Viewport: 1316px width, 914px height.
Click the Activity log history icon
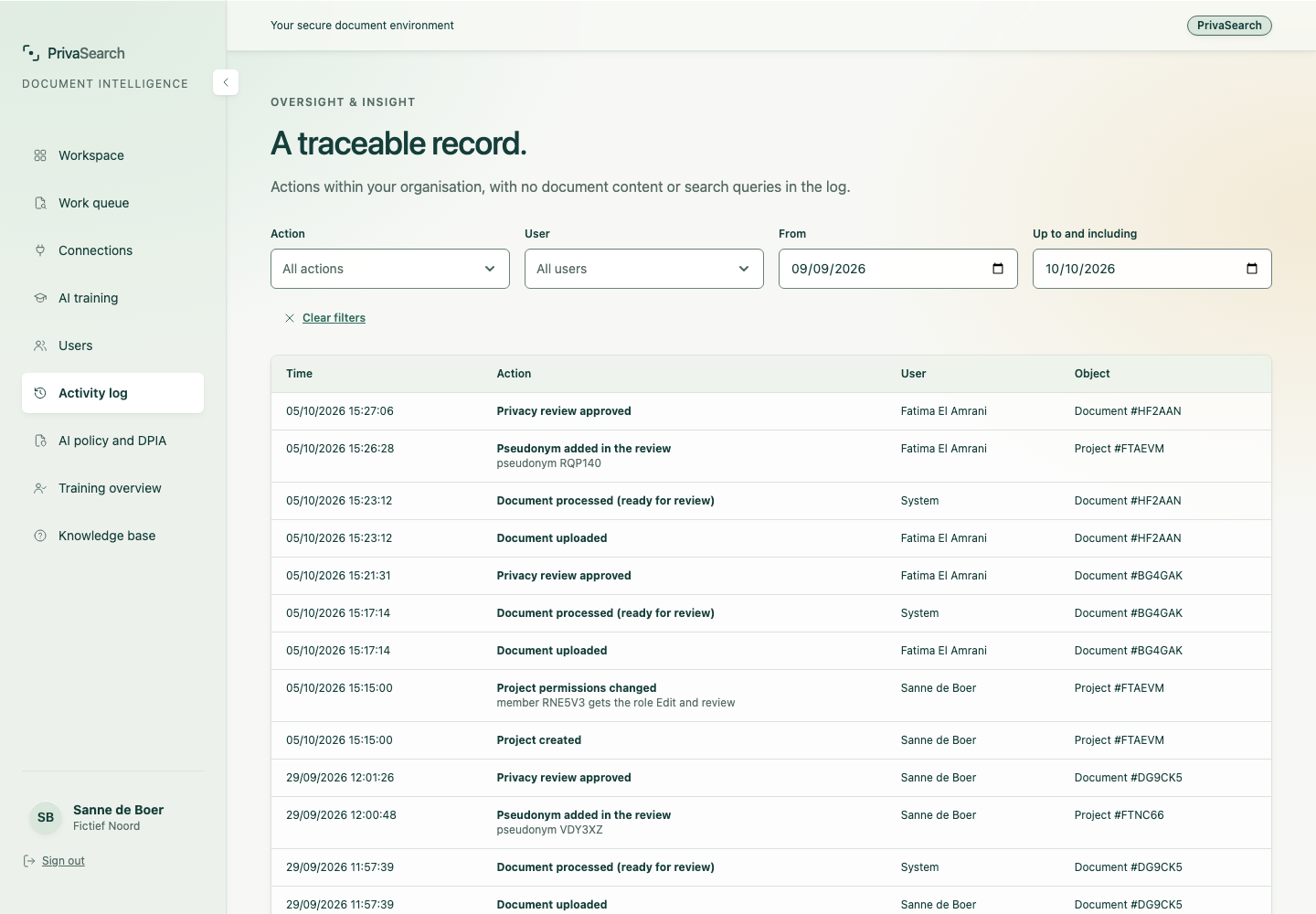[40, 393]
